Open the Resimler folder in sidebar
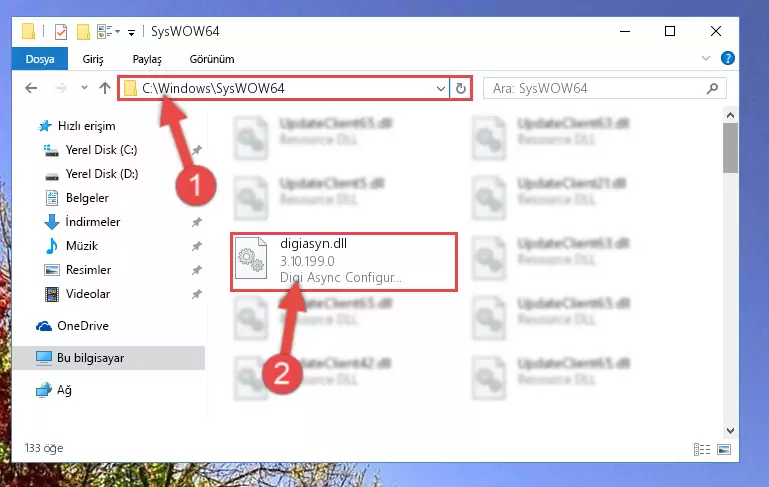 click(88, 270)
